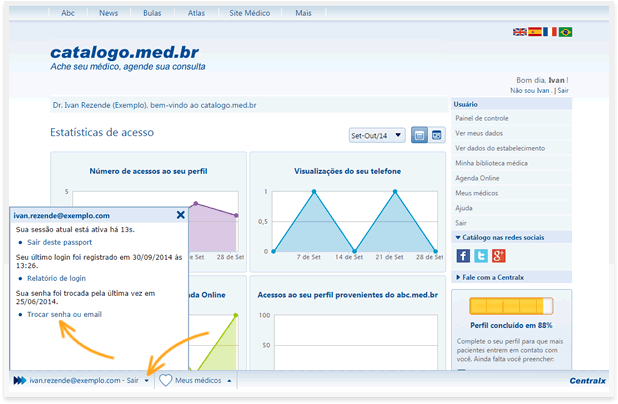Image resolution: width=618 pixels, height=404 pixels.
Task: Click Sair link under the greeting
Action: pos(563,91)
